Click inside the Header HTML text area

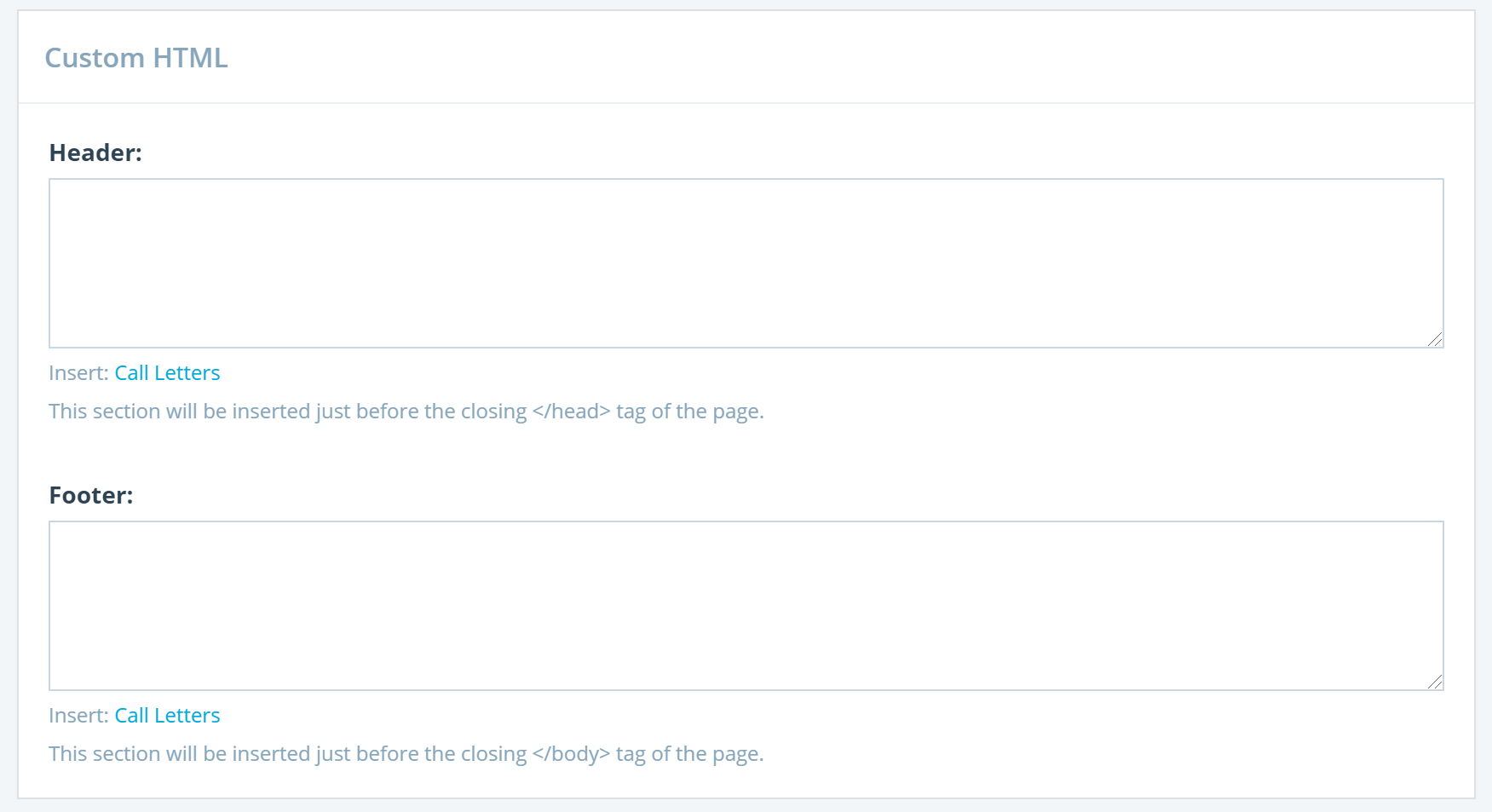(746, 263)
